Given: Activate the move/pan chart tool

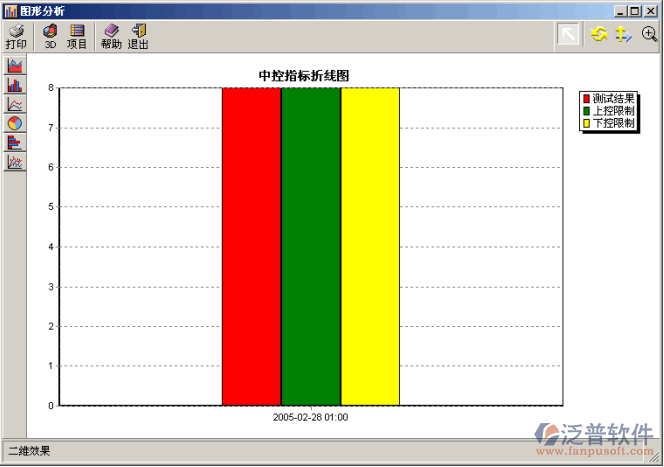Looking at the screenshot, I should (x=622, y=35).
